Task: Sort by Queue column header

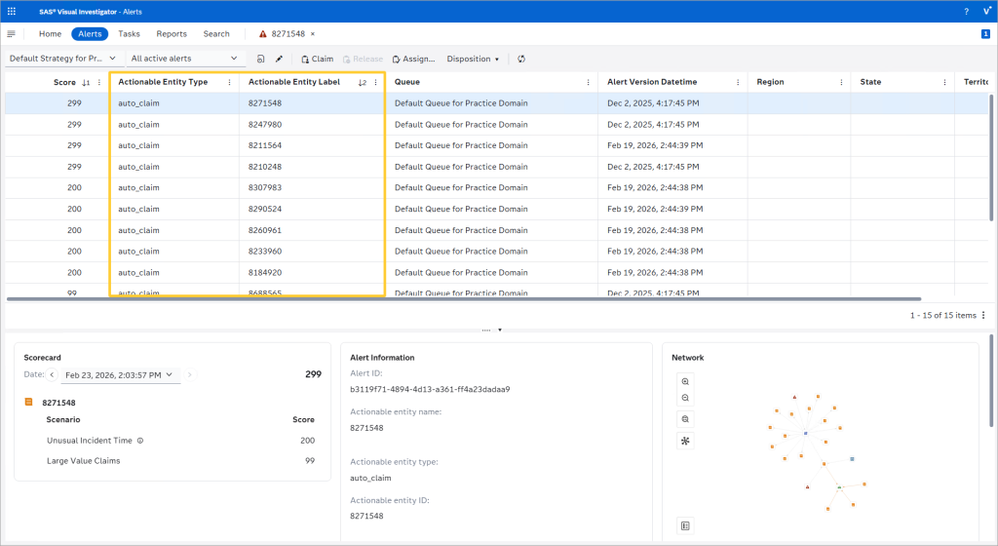Action: (x=407, y=82)
